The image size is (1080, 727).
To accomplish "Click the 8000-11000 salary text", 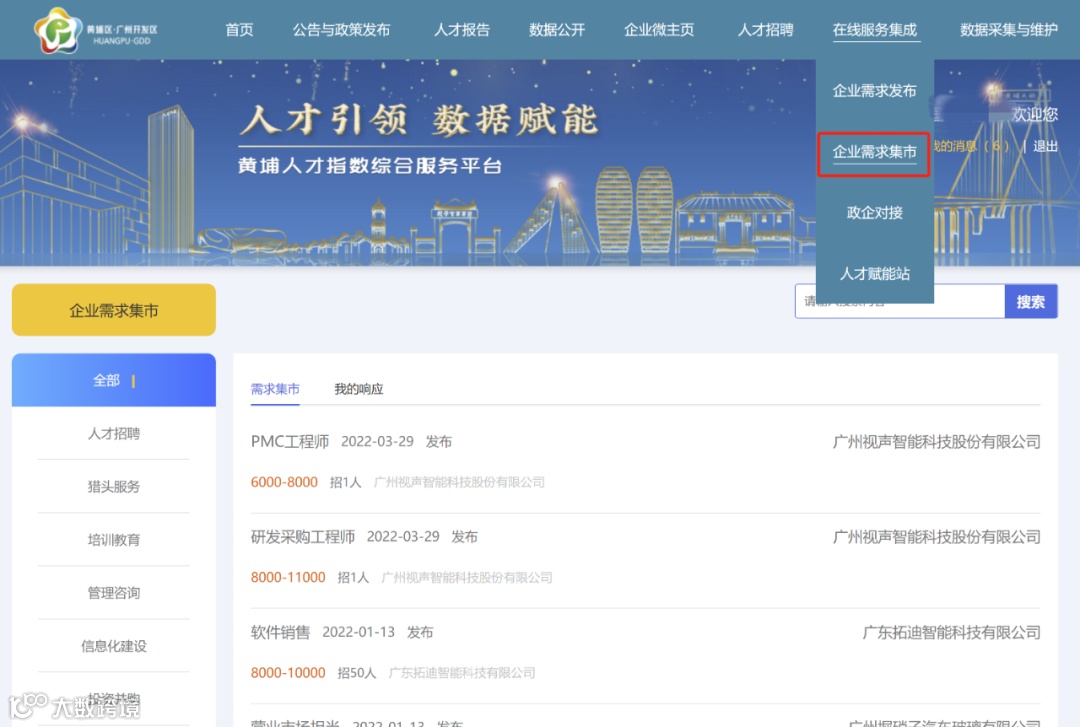I will [288, 577].
